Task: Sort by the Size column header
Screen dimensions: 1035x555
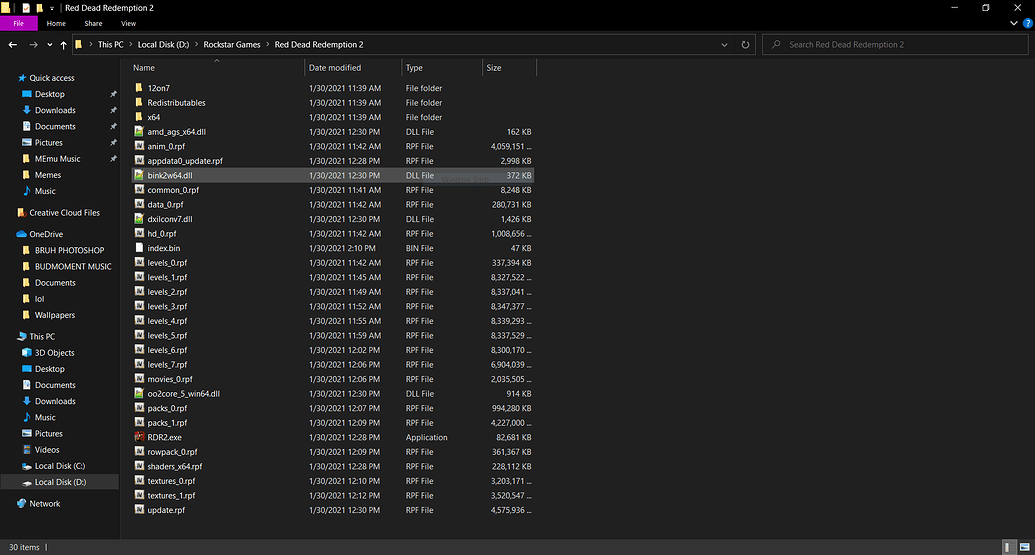Action: pos(509,67)
